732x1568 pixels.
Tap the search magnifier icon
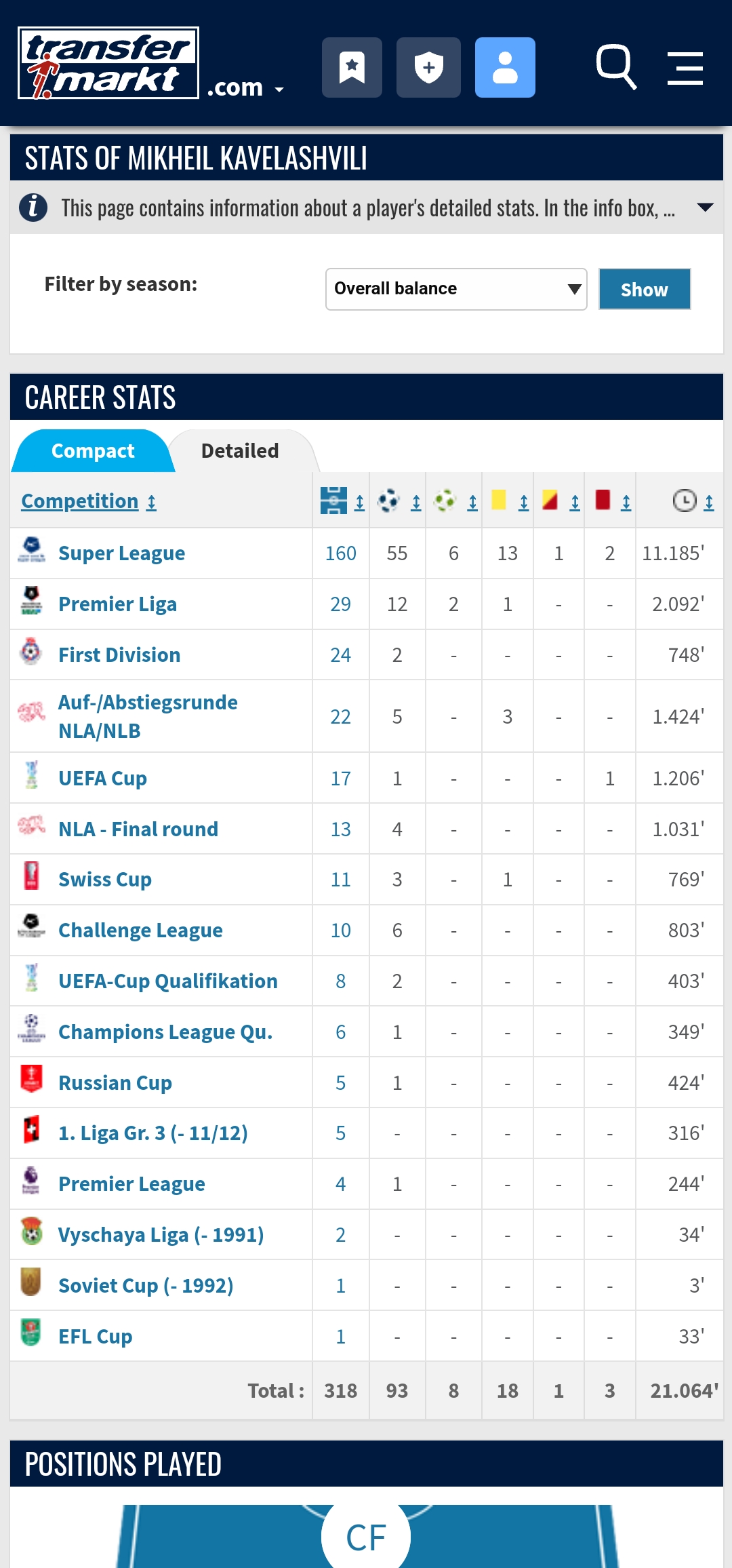(615, 67)
